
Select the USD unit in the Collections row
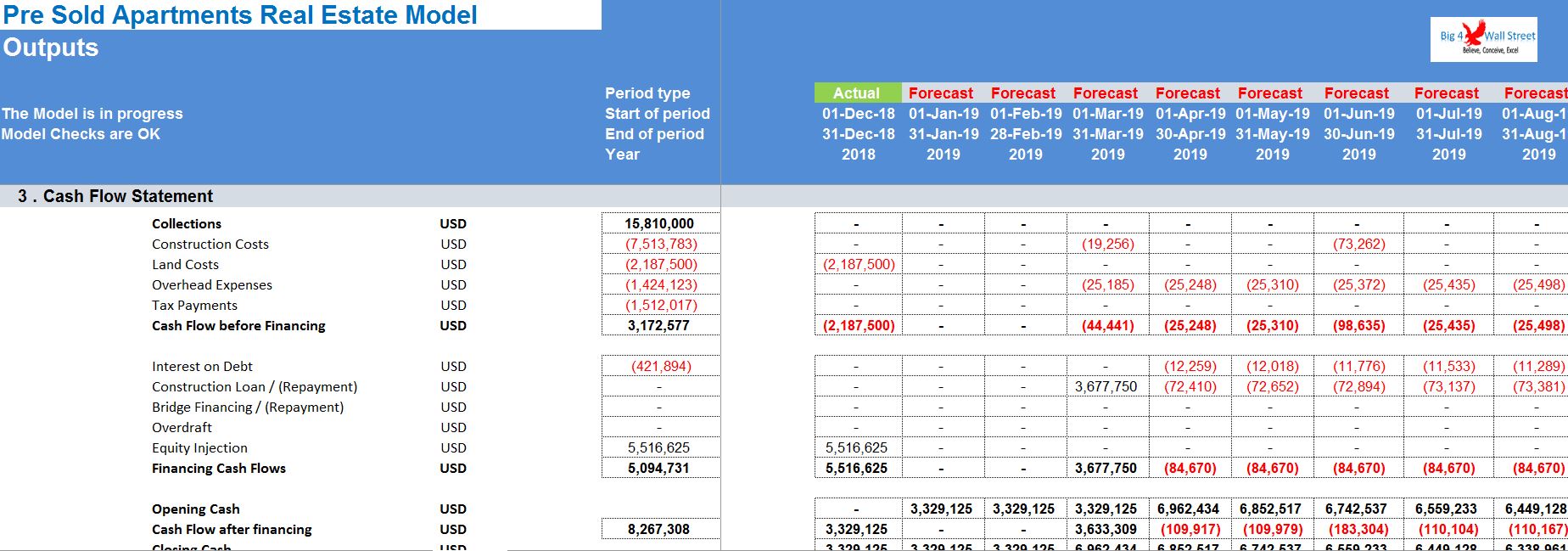click(453, 223)
